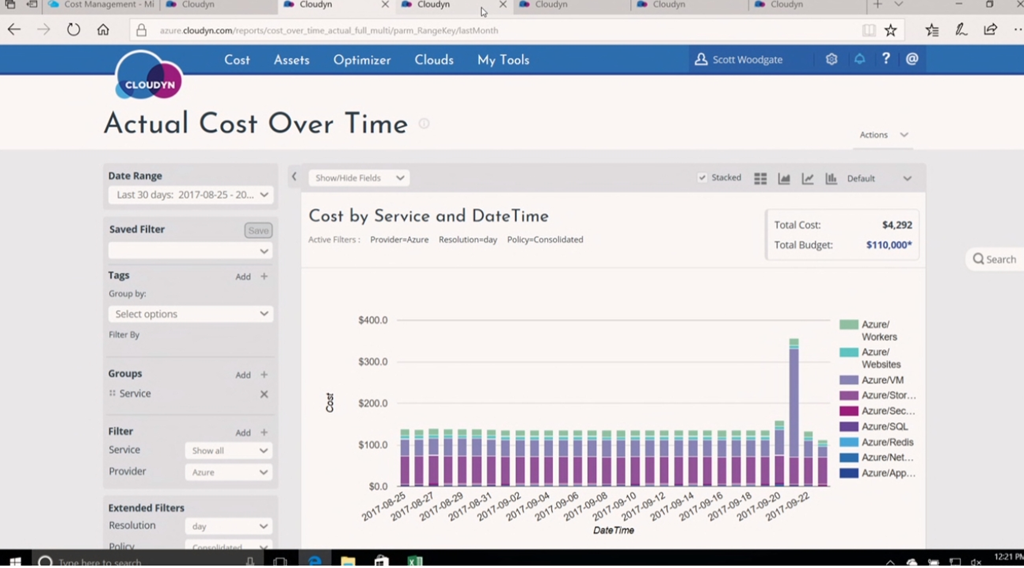Select the area chart view icon
Image resolution: width=1024 pixels, height=568 pixels.
784,179
